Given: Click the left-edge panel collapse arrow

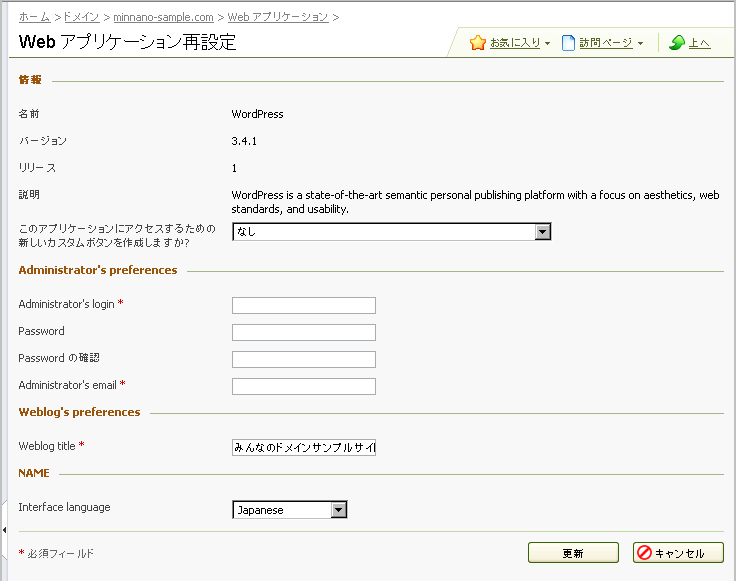Looking at the screenshot, I should pos(4,530).
